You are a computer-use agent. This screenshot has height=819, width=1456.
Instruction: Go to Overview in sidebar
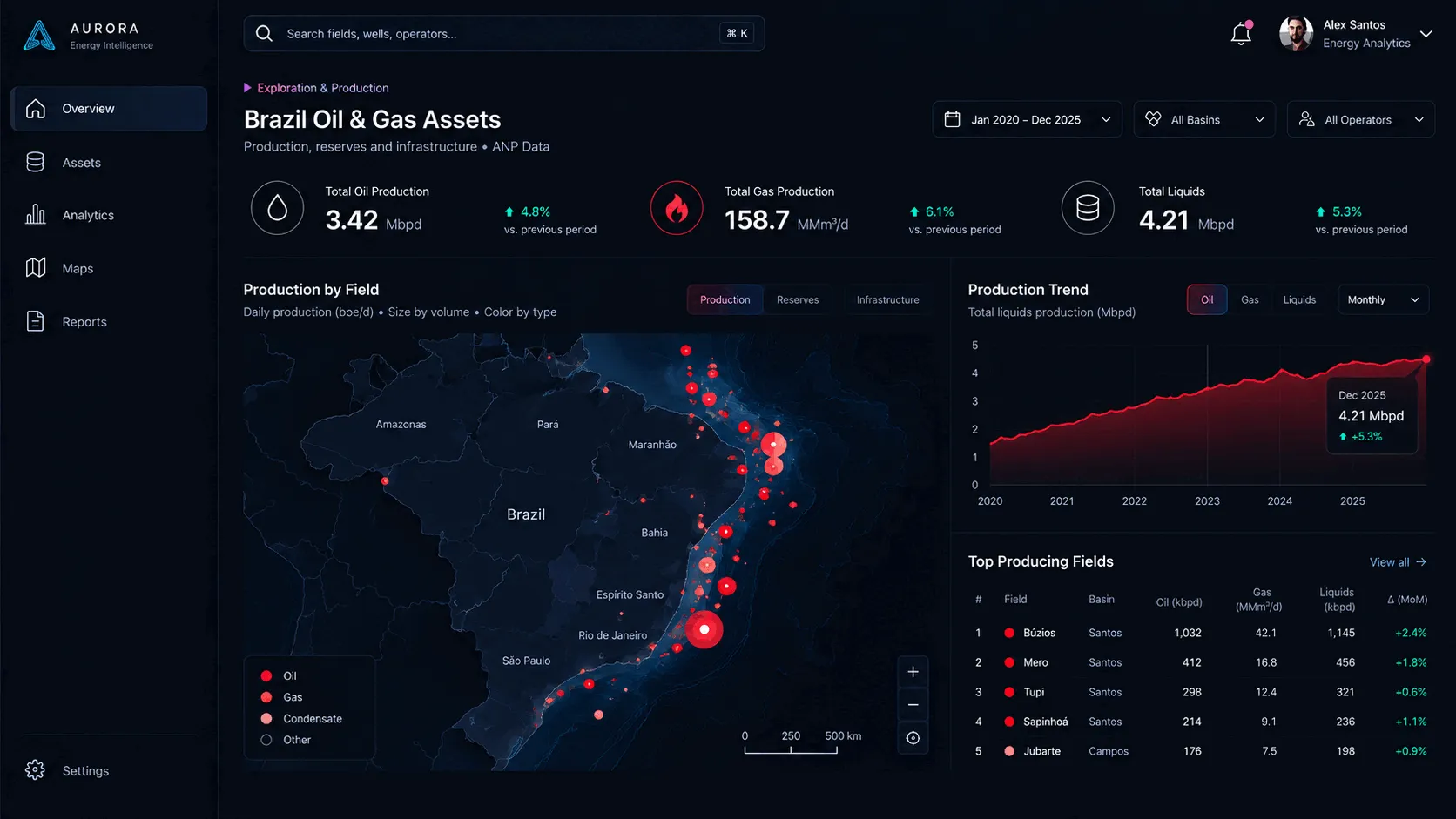109,109
